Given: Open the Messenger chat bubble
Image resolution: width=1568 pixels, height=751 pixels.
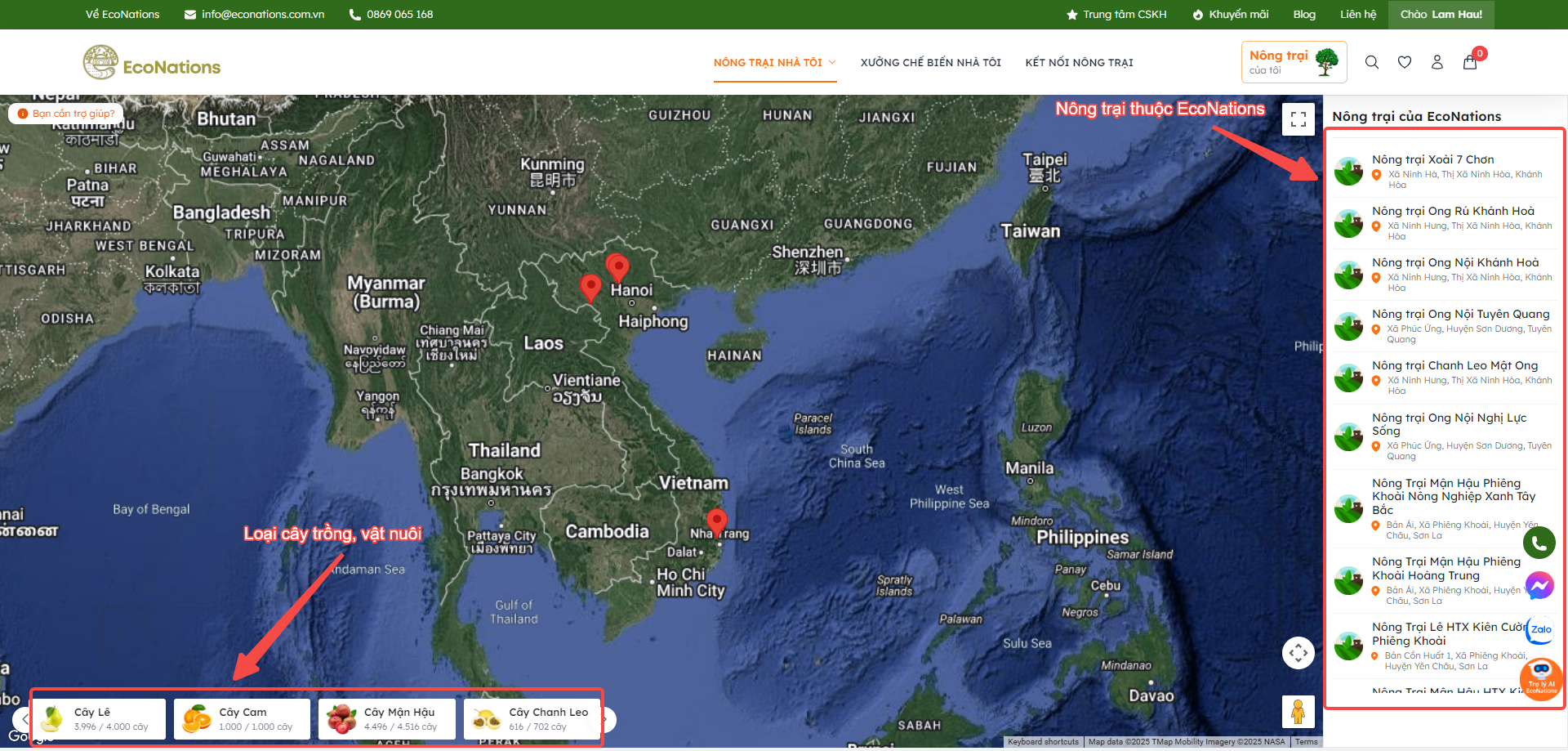Looking at the screenshot, I should pyautogui.click(x=1539, y=586).
